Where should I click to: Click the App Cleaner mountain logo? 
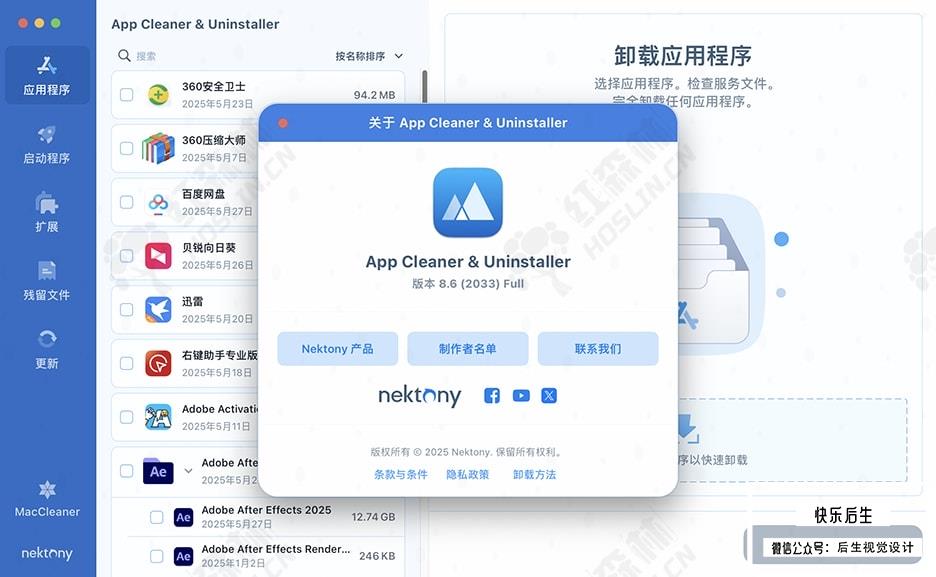tap(467, 202)
